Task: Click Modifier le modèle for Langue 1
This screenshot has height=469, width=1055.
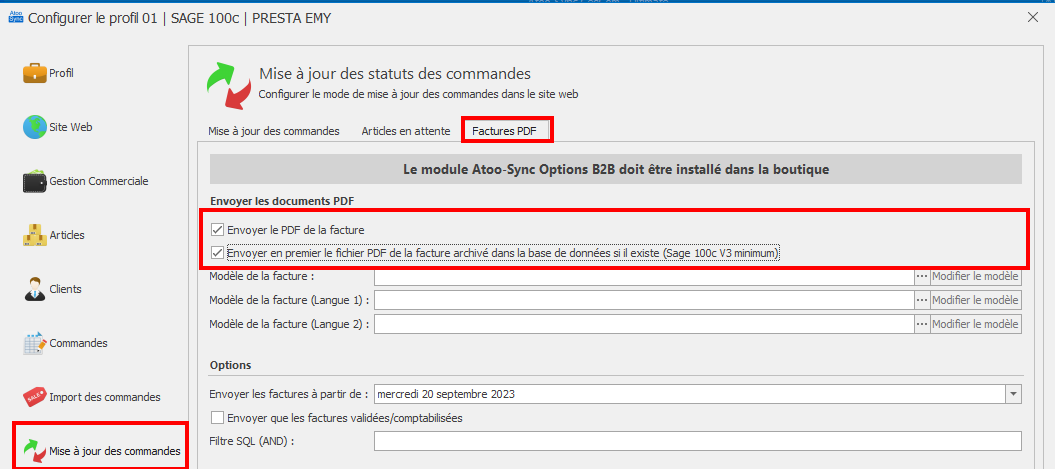Action: [976, 300]
